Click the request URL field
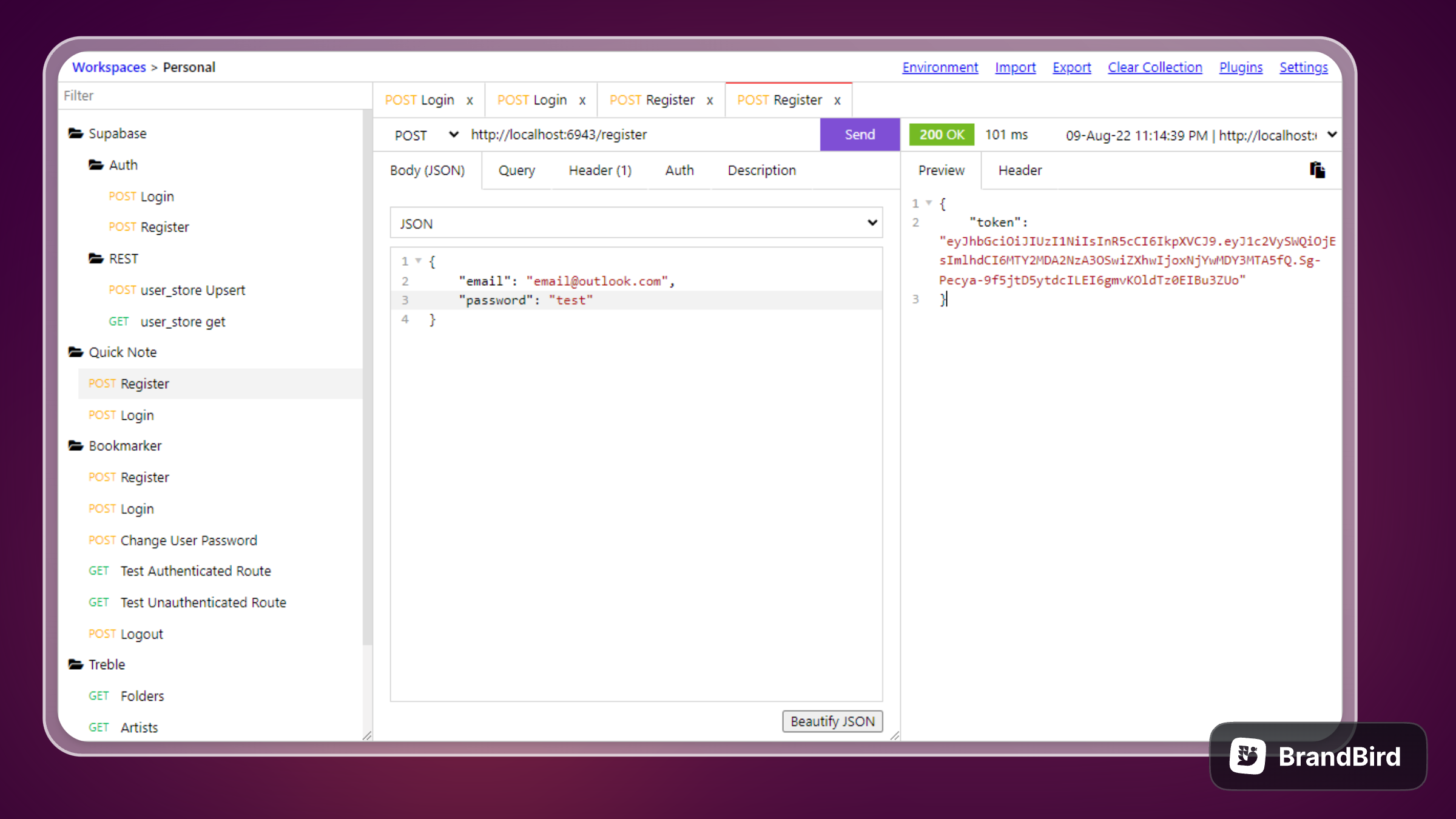1456x819 pixels. (643, 135)
